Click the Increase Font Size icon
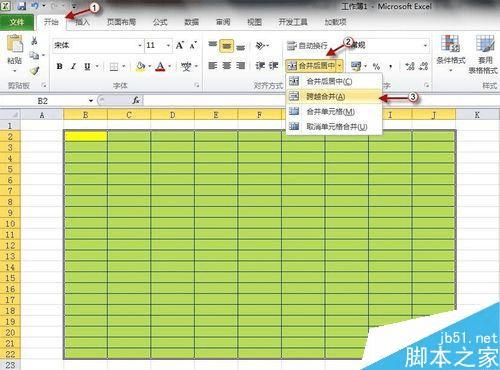Screen dimensions: 500x370 [x=180, y=45]
